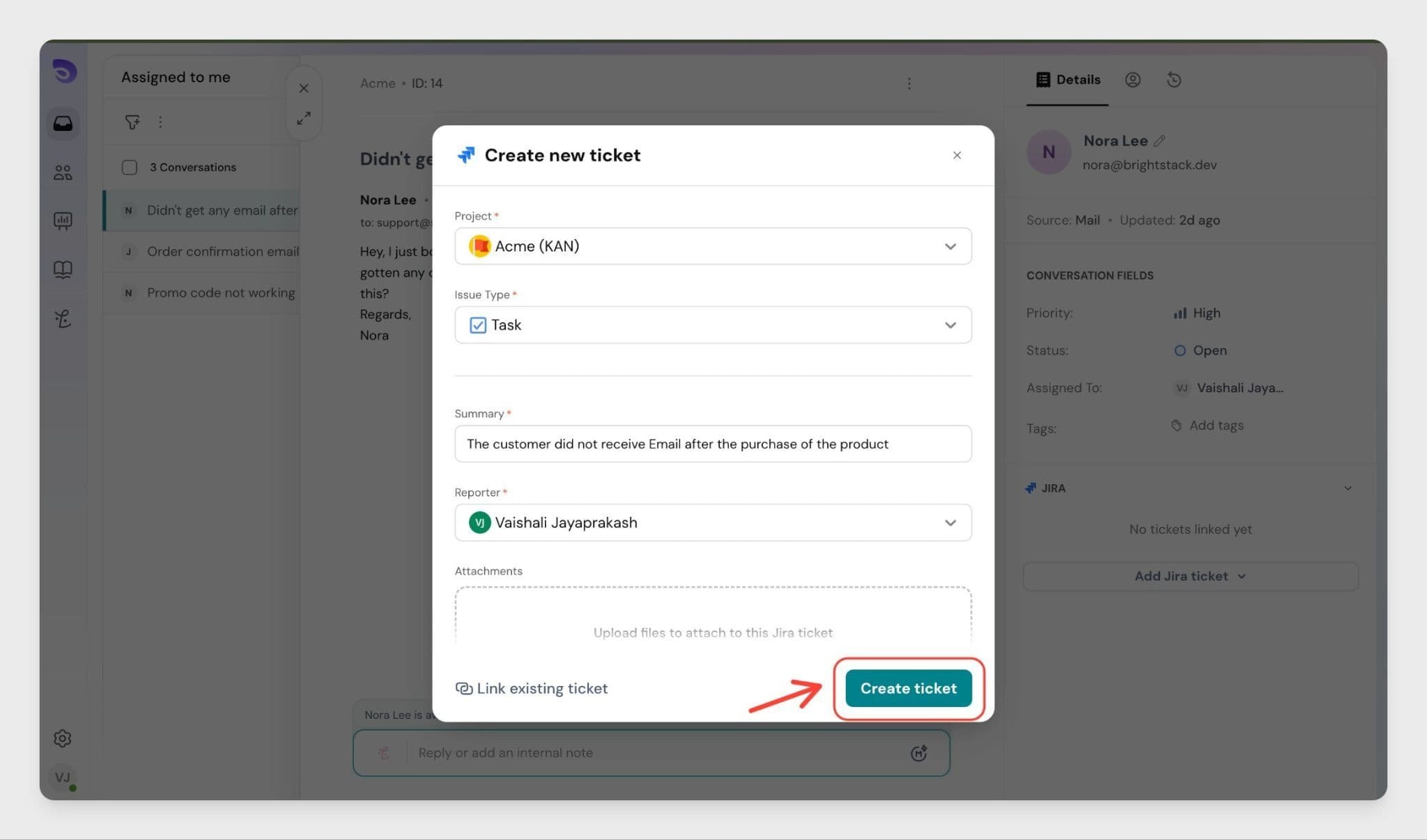Click into the Summary text field
The height and width of the screenshot is (840, 1427).
tap(713, 444)
